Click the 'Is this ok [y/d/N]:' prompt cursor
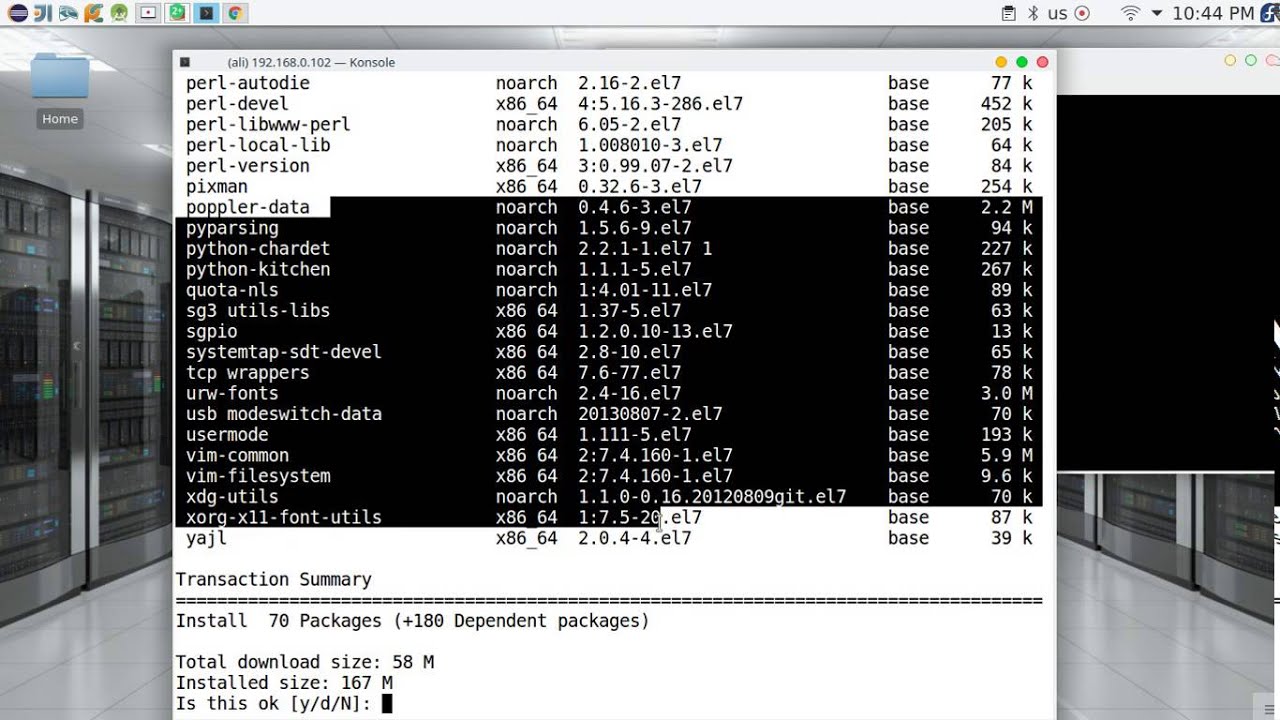Image resolution: width=1280 pixels, height=720 pixels. tap(387, 704)
